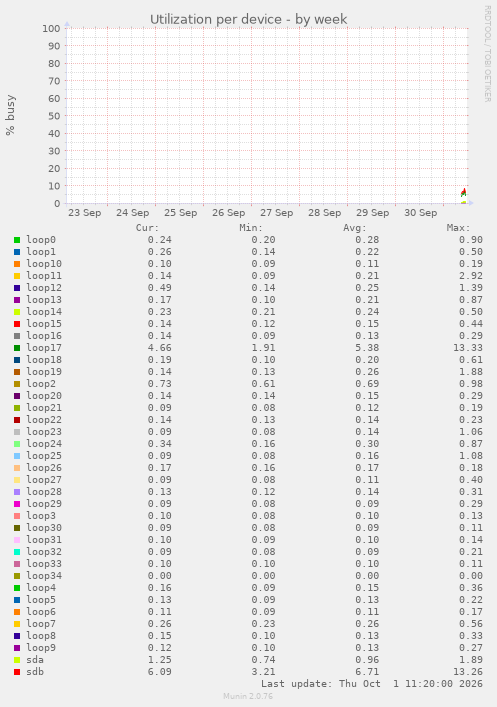Click the sda yellow-green legend swatch
This screenshot has height=707, width=497.
[17, 660]
